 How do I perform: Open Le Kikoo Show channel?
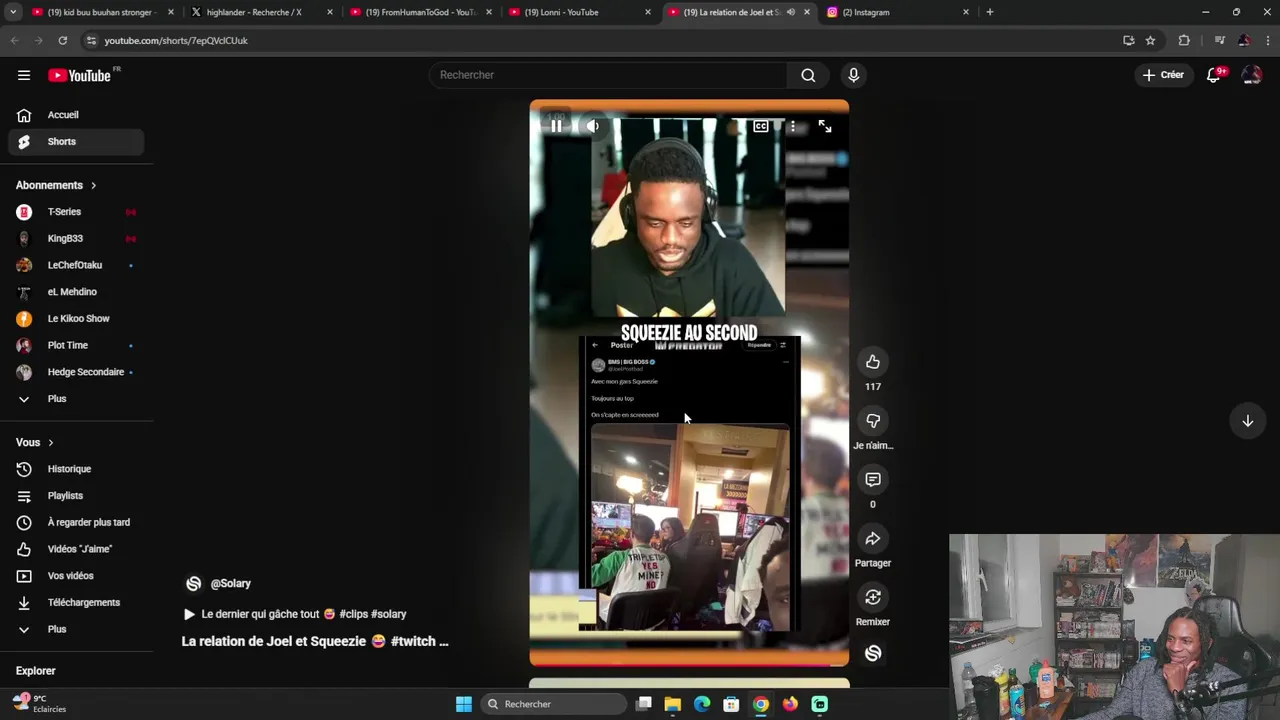pyautogui.click(x=76, y=319)
